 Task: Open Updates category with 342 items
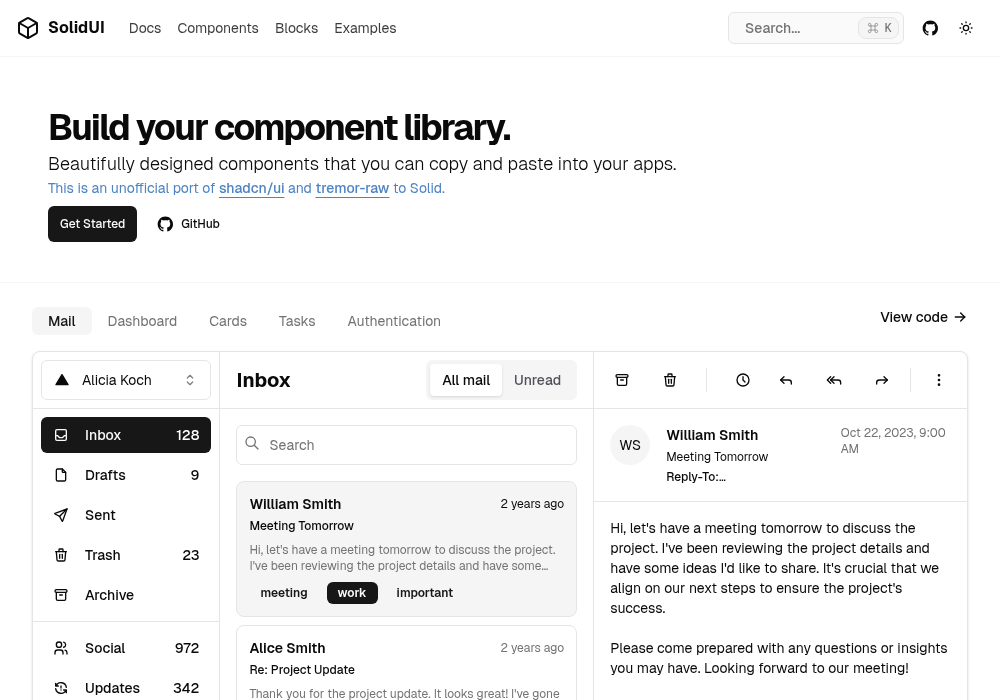point(126,688)
